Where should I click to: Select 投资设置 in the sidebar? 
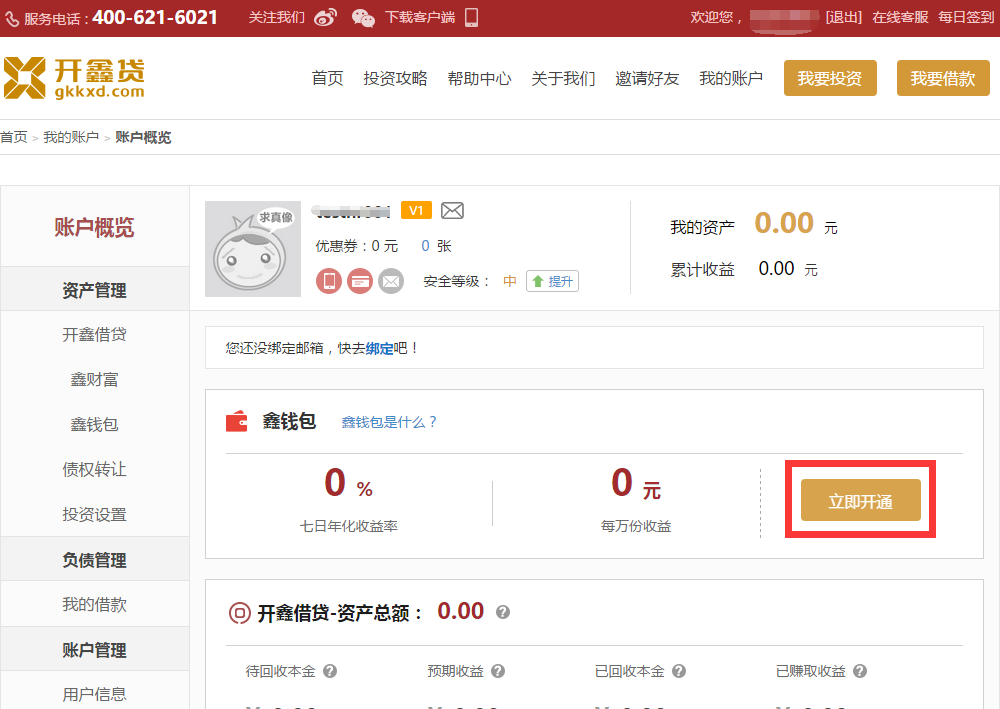click(94, 515)
